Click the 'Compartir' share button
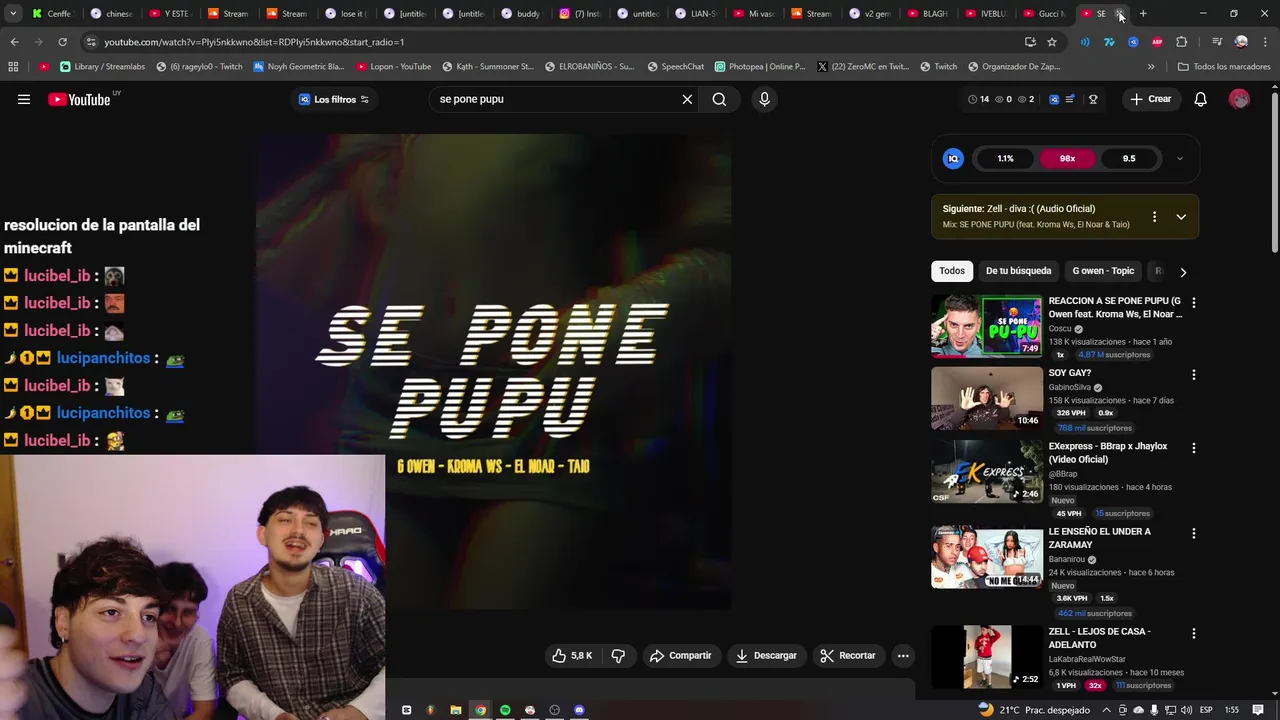1280x720 pixels. coord(680,656)
